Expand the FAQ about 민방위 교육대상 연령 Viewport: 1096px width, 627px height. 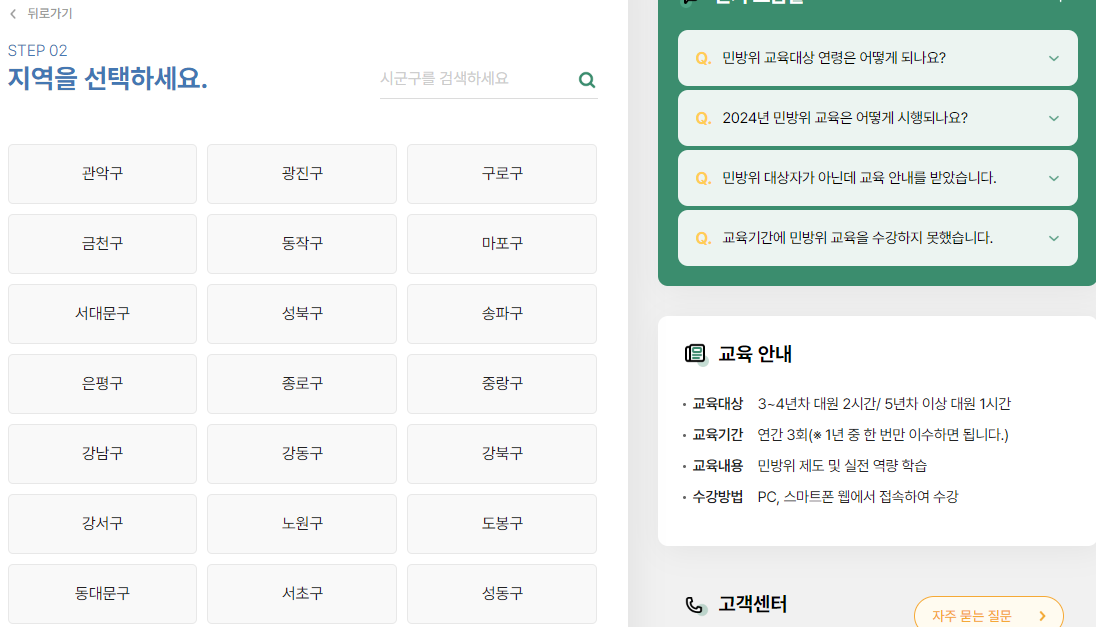point(877,58)
